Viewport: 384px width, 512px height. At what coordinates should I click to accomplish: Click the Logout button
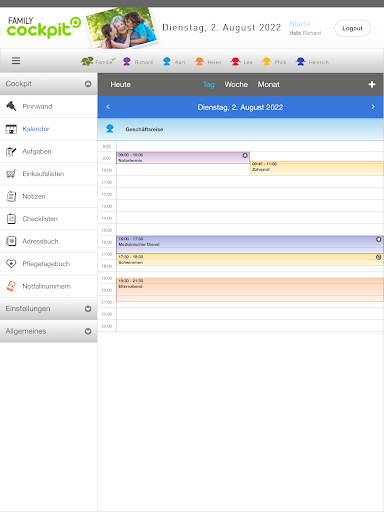click(352, 28)
